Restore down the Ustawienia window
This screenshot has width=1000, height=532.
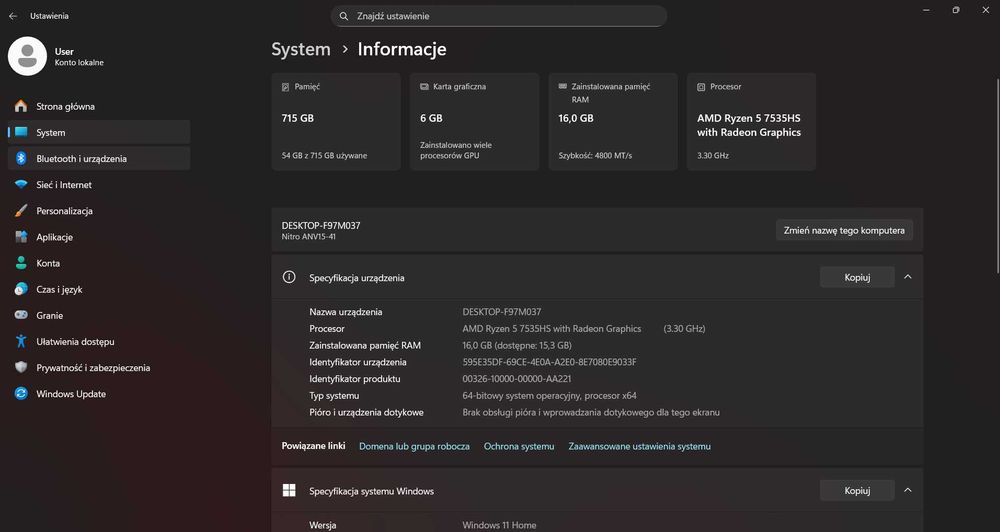pos(955,10)
